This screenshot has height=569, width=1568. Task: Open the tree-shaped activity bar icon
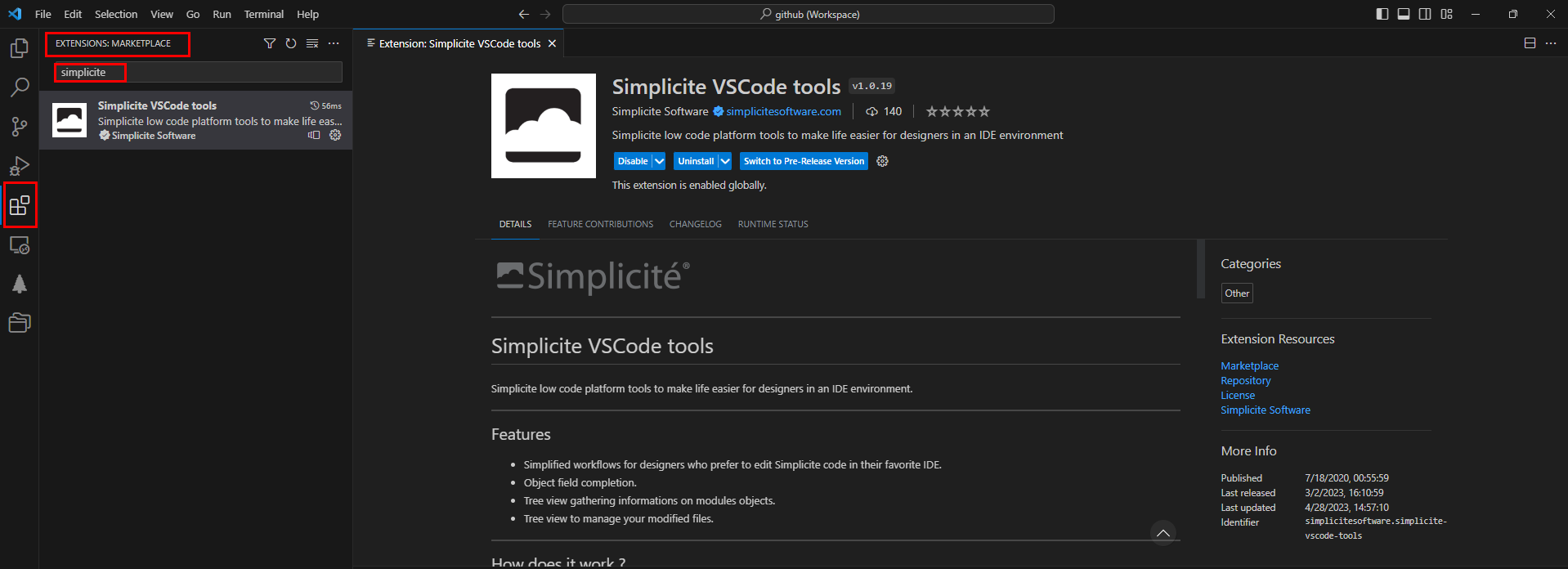(x=20, y=284)
